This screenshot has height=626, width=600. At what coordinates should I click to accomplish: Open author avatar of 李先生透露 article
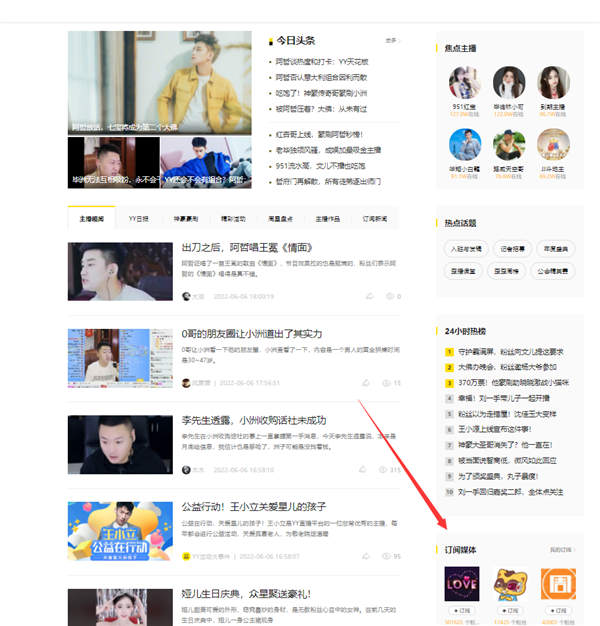click(186, 470)
